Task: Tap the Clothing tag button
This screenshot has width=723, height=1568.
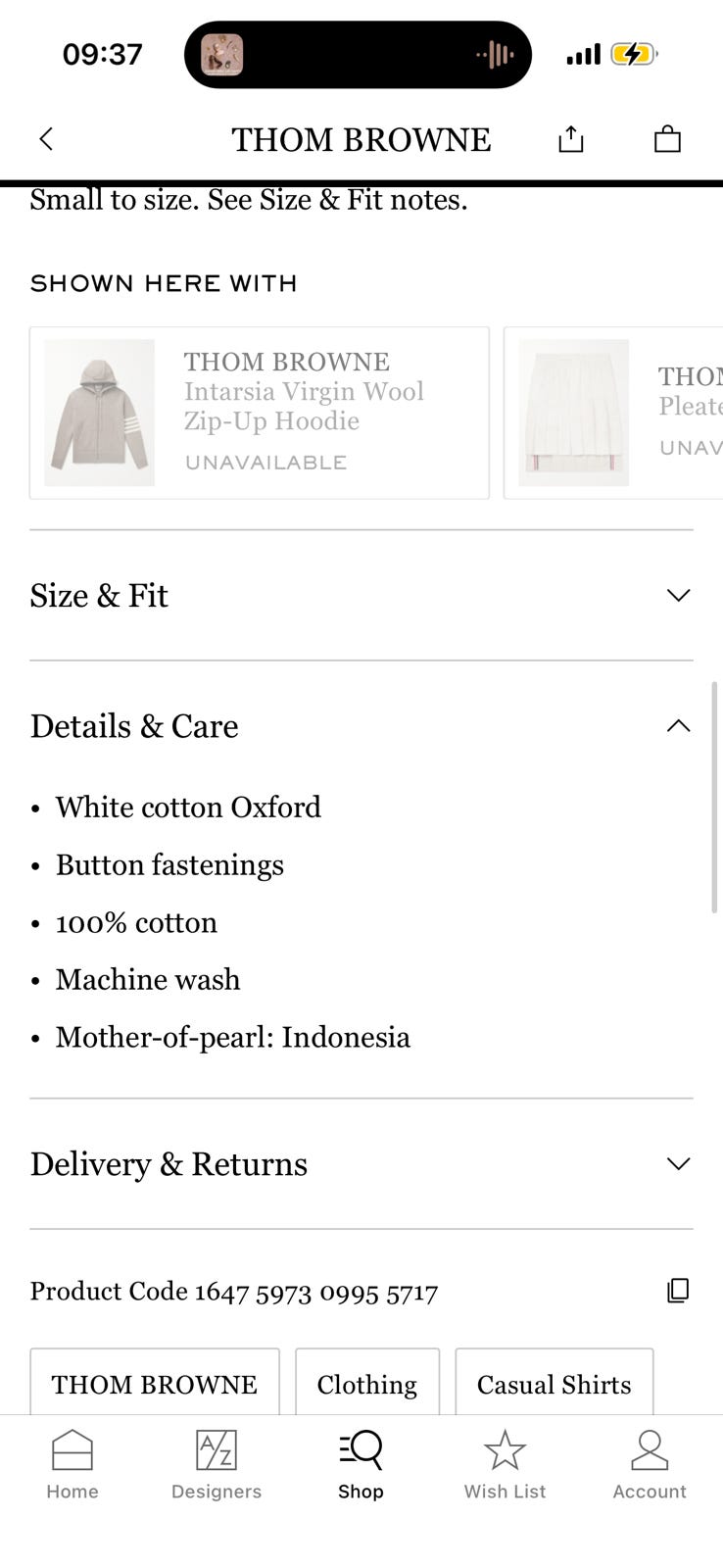Action: (367, 1384)
